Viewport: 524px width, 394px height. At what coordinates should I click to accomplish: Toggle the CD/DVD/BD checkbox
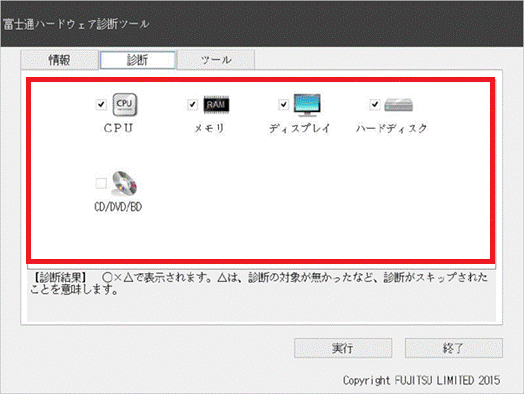click(101, 183)
